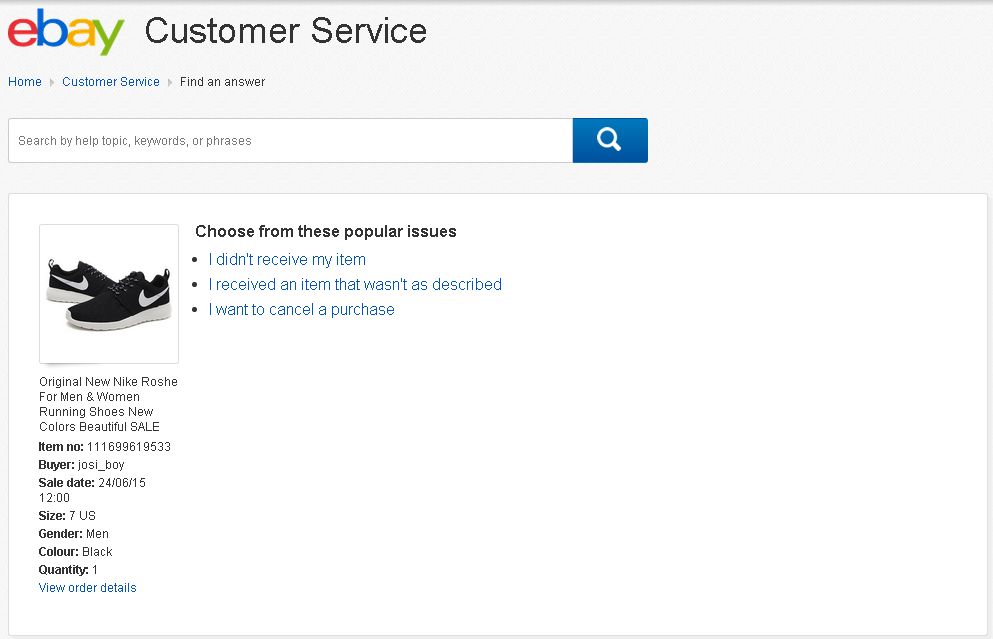Click the eBay logo

[x=66, y=32]
